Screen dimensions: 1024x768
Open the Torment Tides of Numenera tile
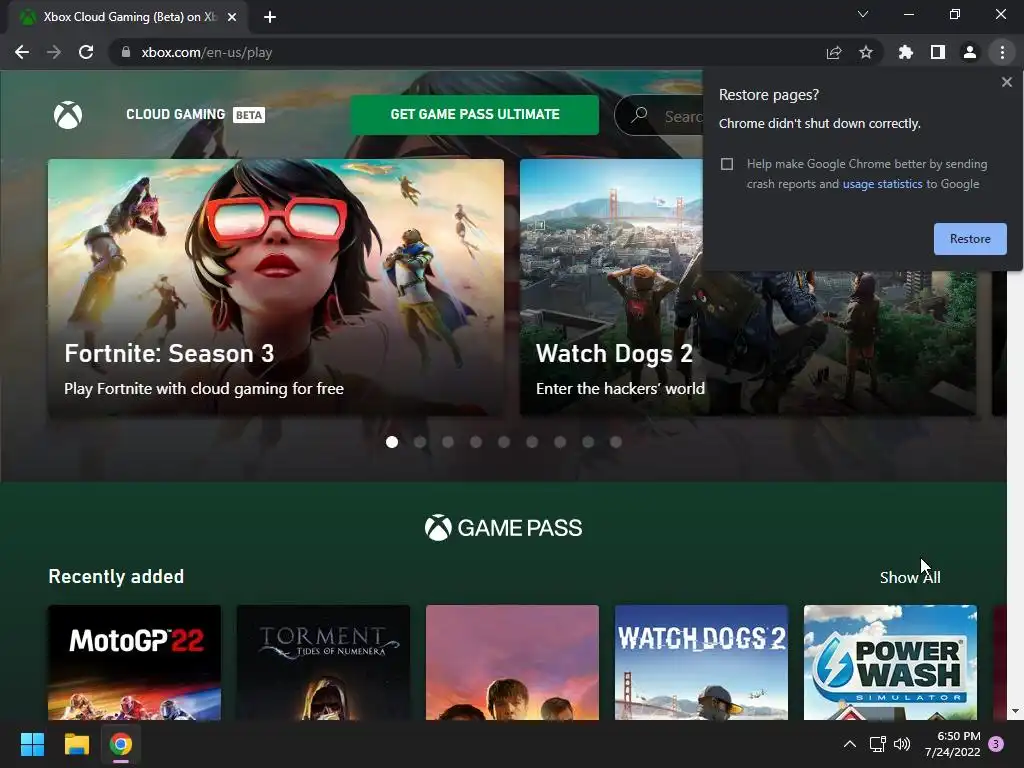tap(323, 662)
